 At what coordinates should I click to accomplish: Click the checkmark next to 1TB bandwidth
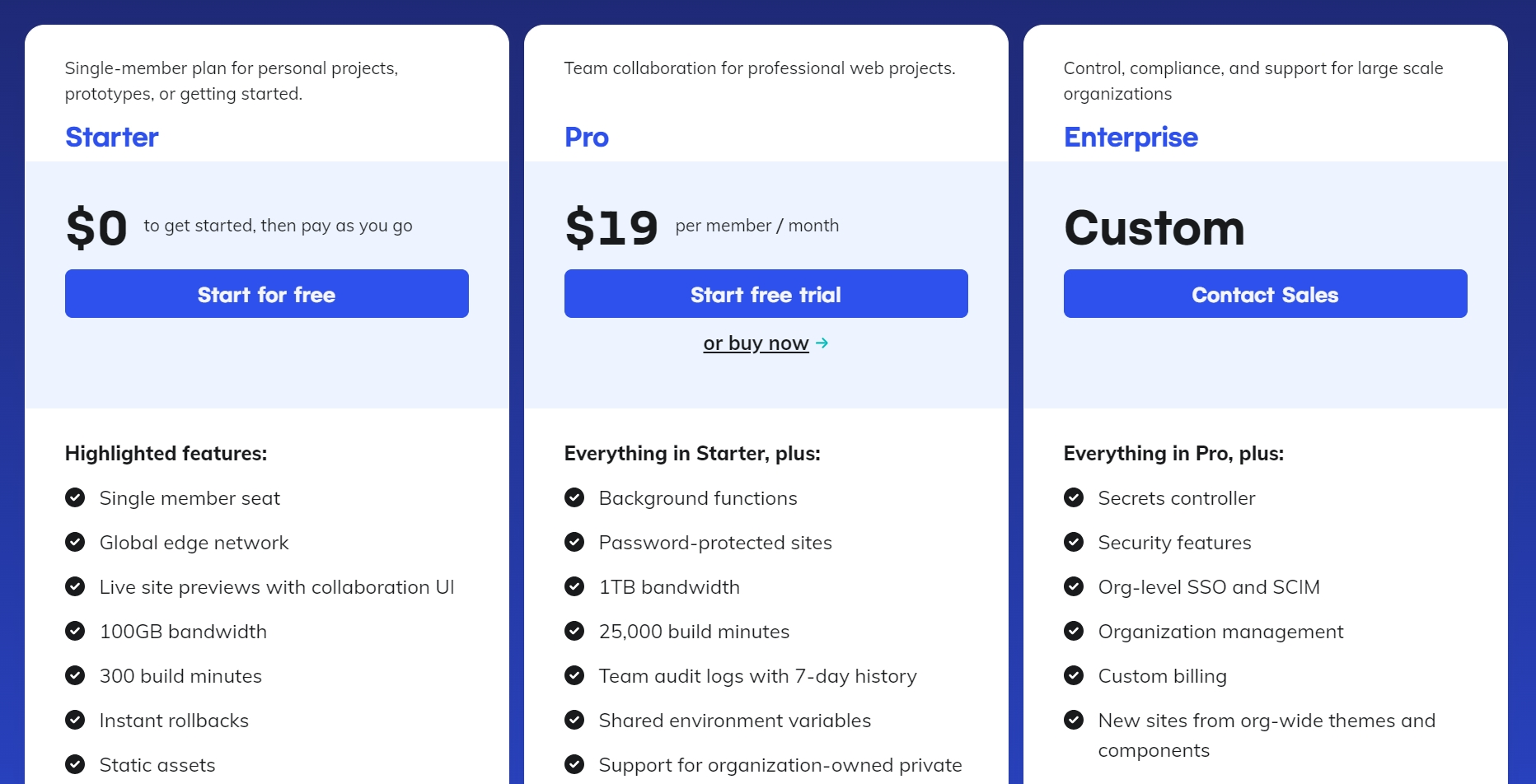pos(574,586)
